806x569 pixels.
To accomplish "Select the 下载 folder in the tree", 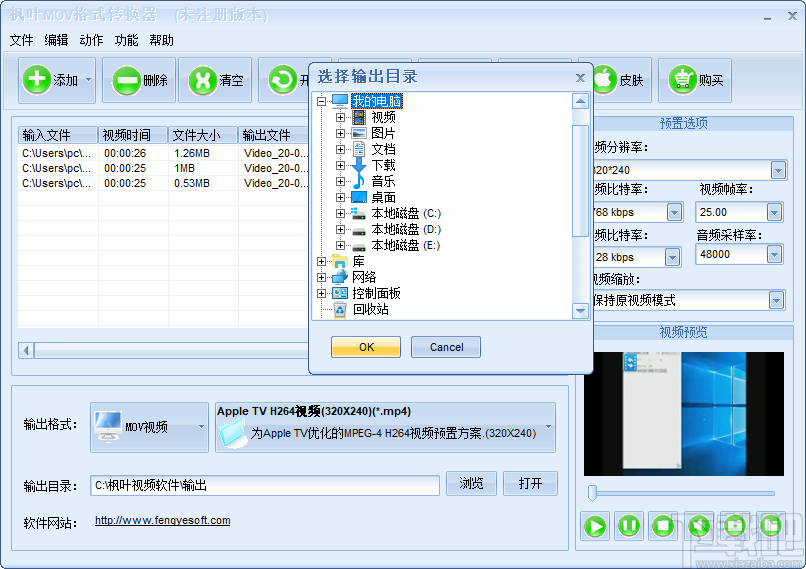I will click(383, 165).
